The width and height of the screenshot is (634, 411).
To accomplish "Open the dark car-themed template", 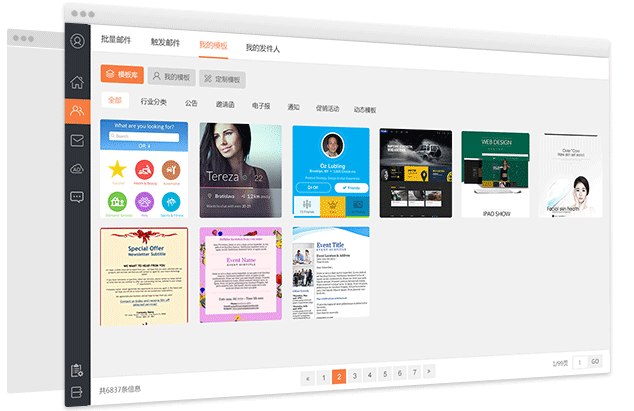I will pyautogui.click(x=416, y=173).
